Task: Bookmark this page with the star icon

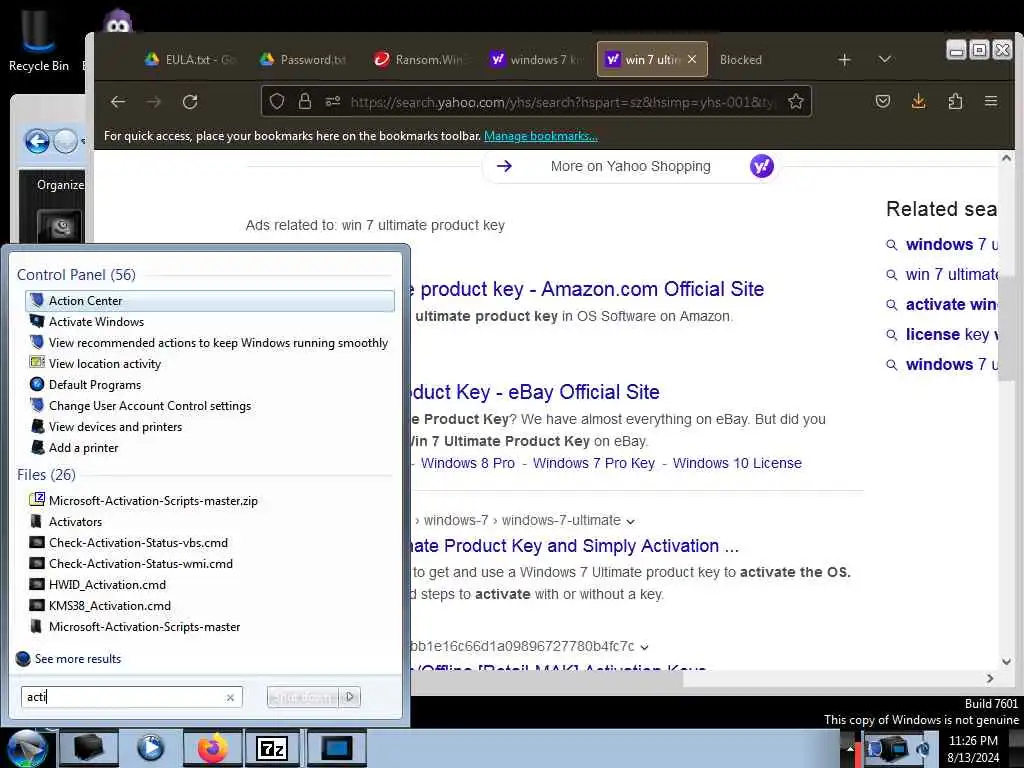Action: (795, 101)
